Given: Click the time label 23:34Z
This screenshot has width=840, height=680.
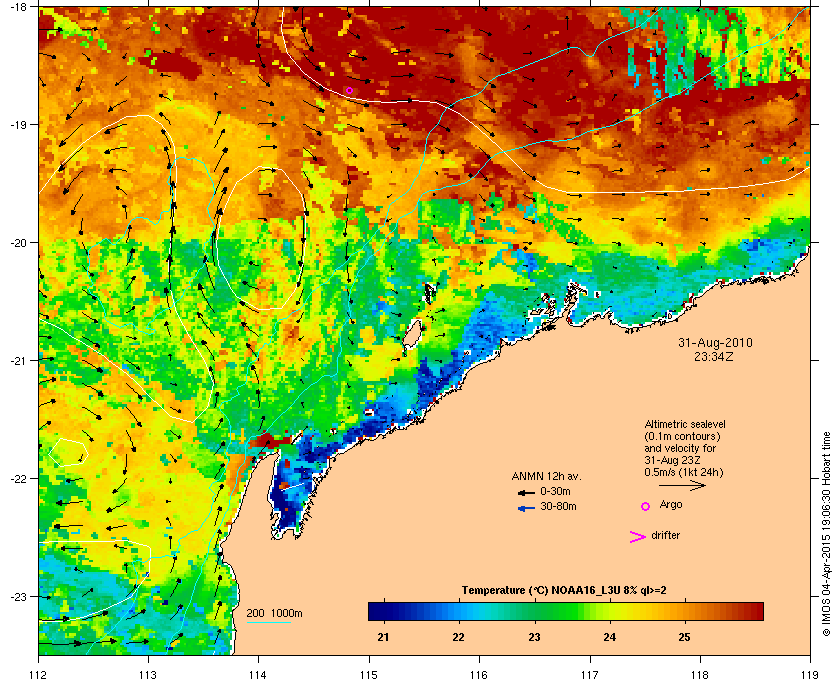Looking at the screenshot, I should pyautogui.click(x=715, y=356).
